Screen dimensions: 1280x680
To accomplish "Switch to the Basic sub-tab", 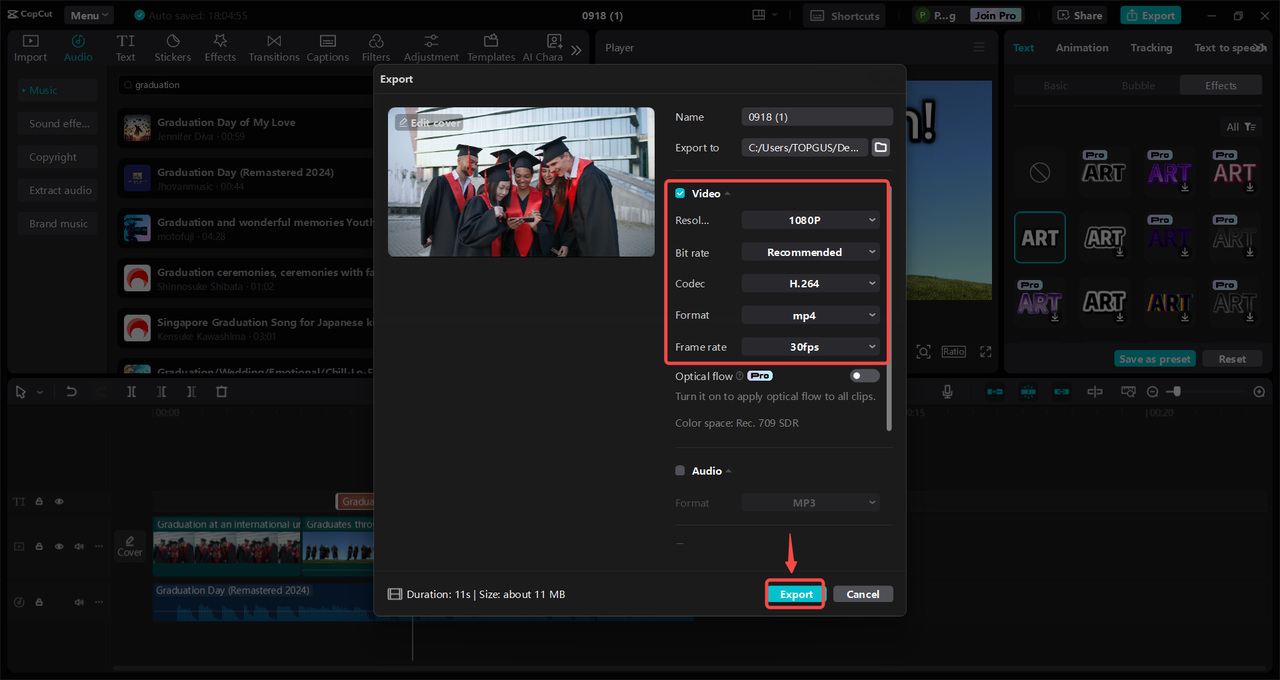I will 1056,86.
